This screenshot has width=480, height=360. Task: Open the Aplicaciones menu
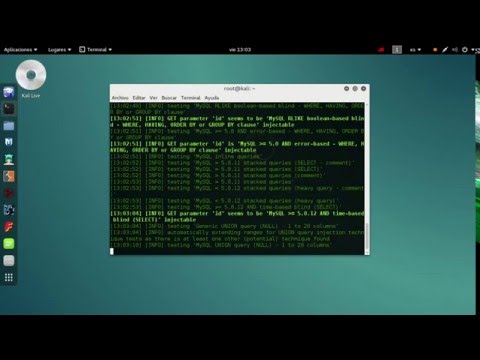(x=20, y=50)
